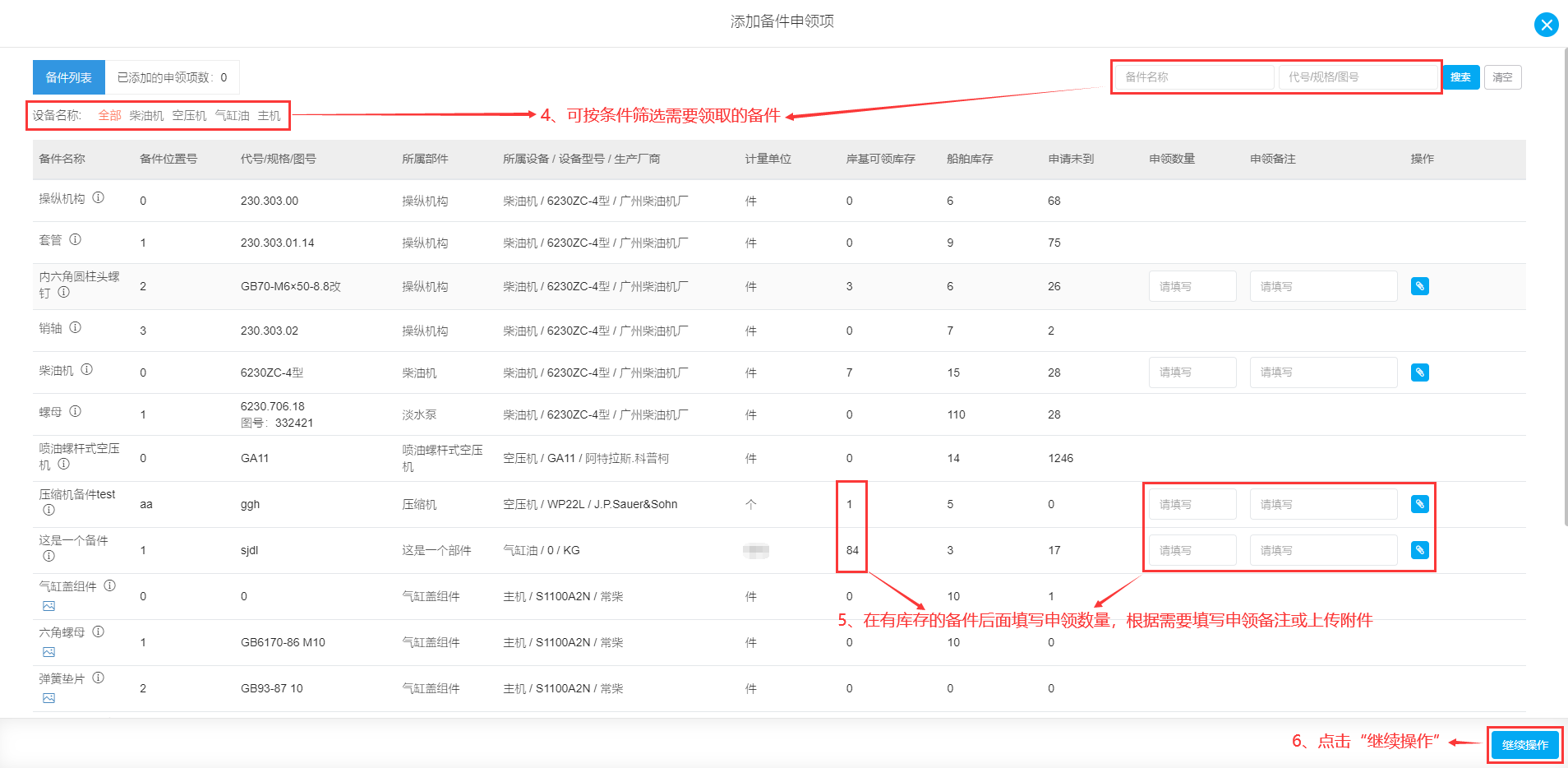Image resolution: width=1568 pixels, height=768 pixels.
Task: Click info icon beside 气缸盖组件
Action: 110,585
